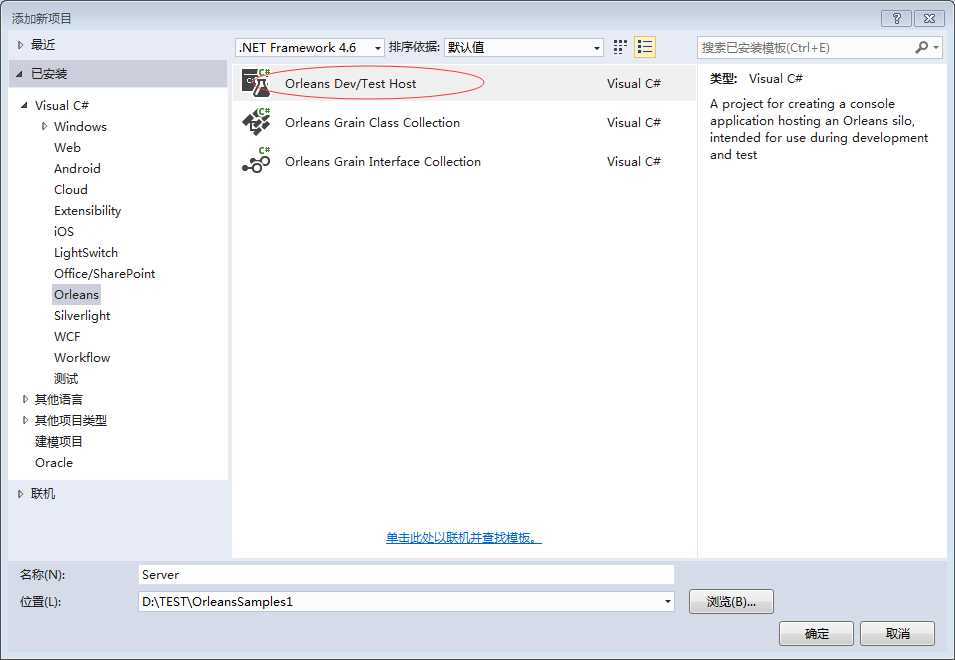Select the Extensibility category
This screenshot has height=660, width=955.
[x=88, y=210]
